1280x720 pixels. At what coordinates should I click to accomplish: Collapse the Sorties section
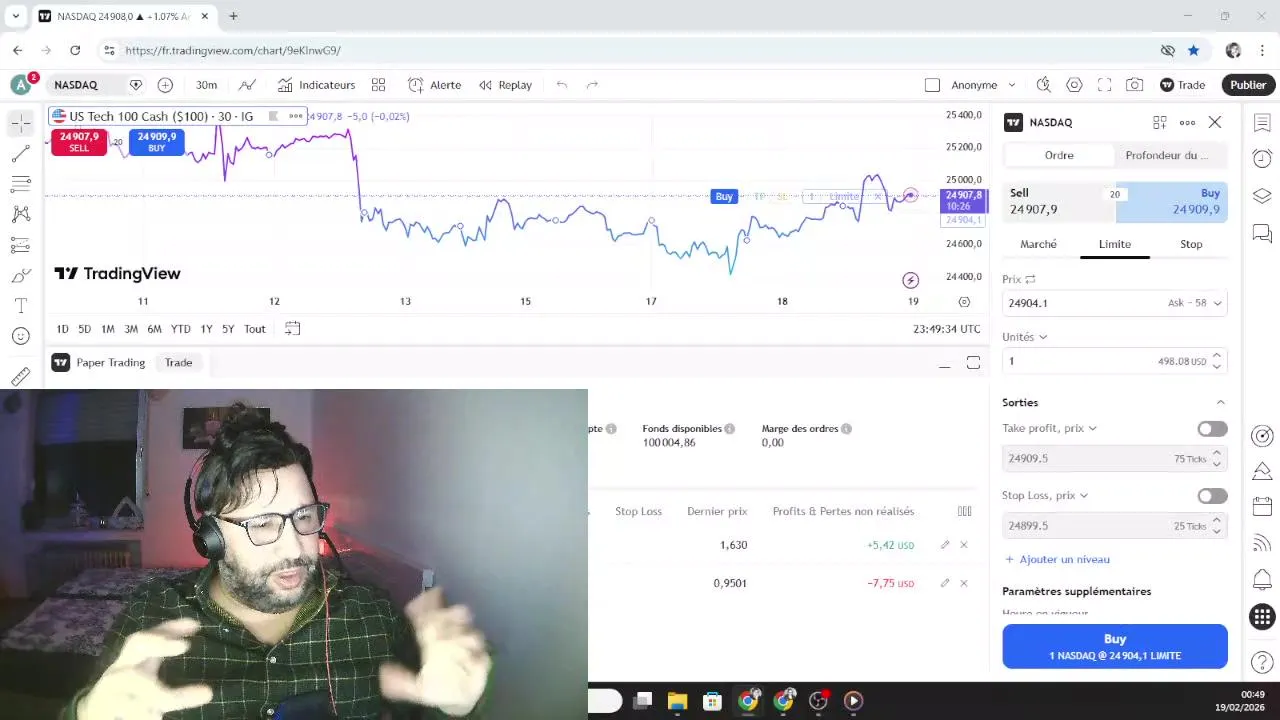click(x=1220, y=402)
